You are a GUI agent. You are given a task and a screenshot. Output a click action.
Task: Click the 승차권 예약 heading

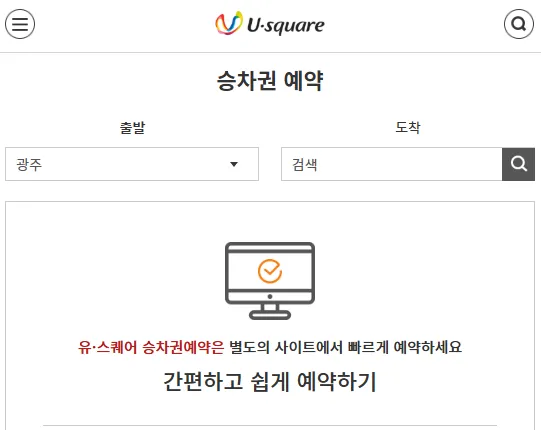270,81
